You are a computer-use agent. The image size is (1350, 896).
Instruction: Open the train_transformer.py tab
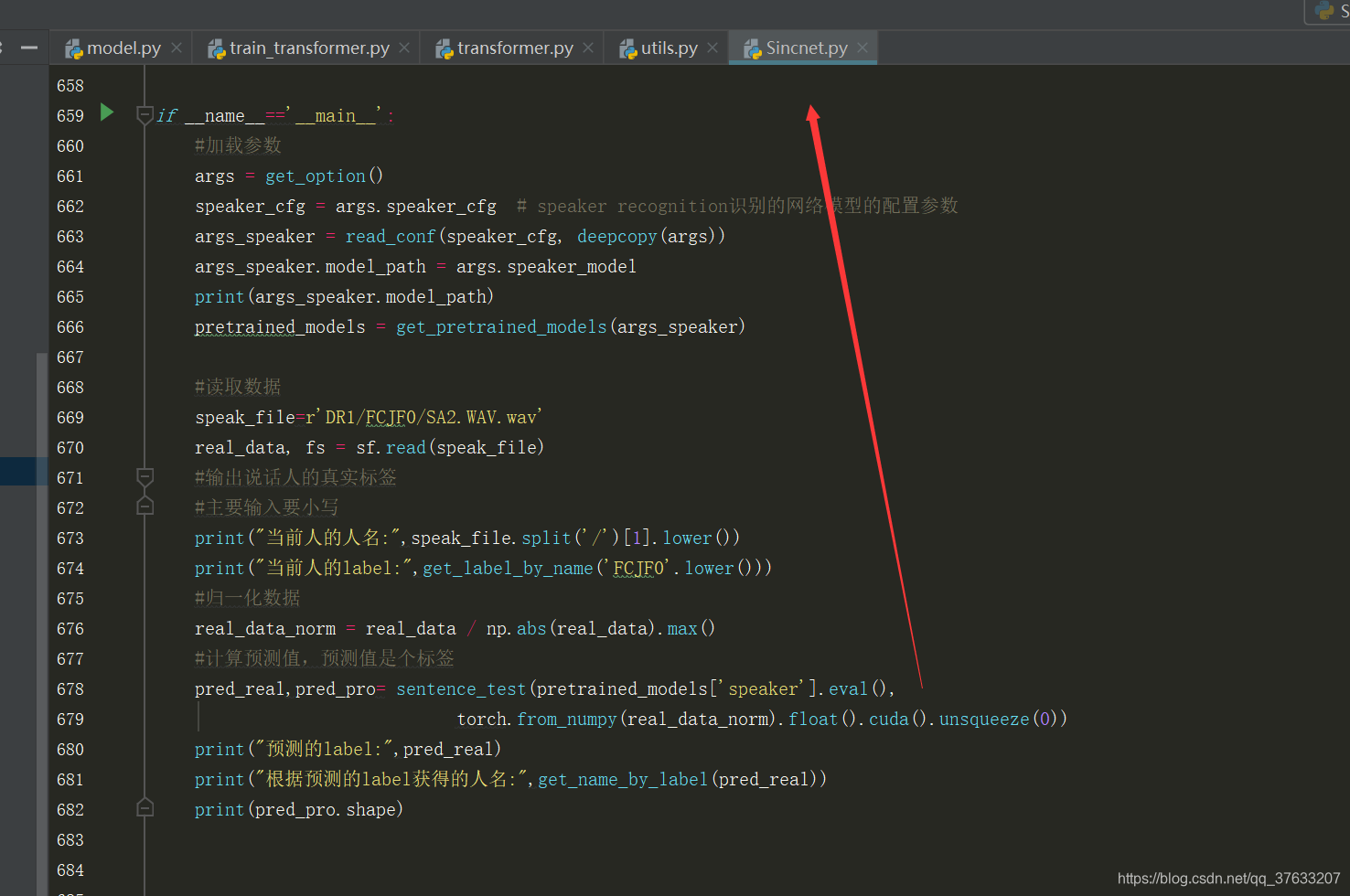tap(309, 48)
